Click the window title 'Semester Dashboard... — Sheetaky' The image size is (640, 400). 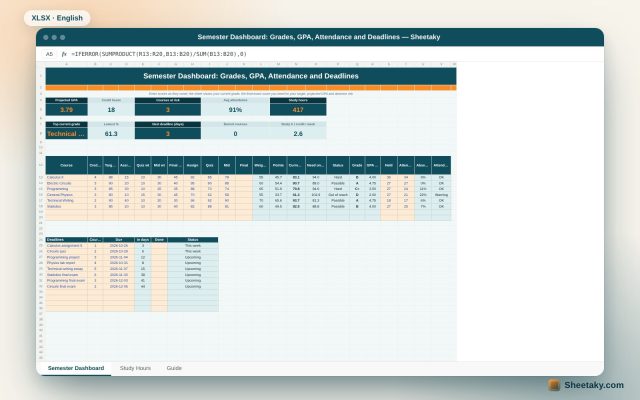319,37
